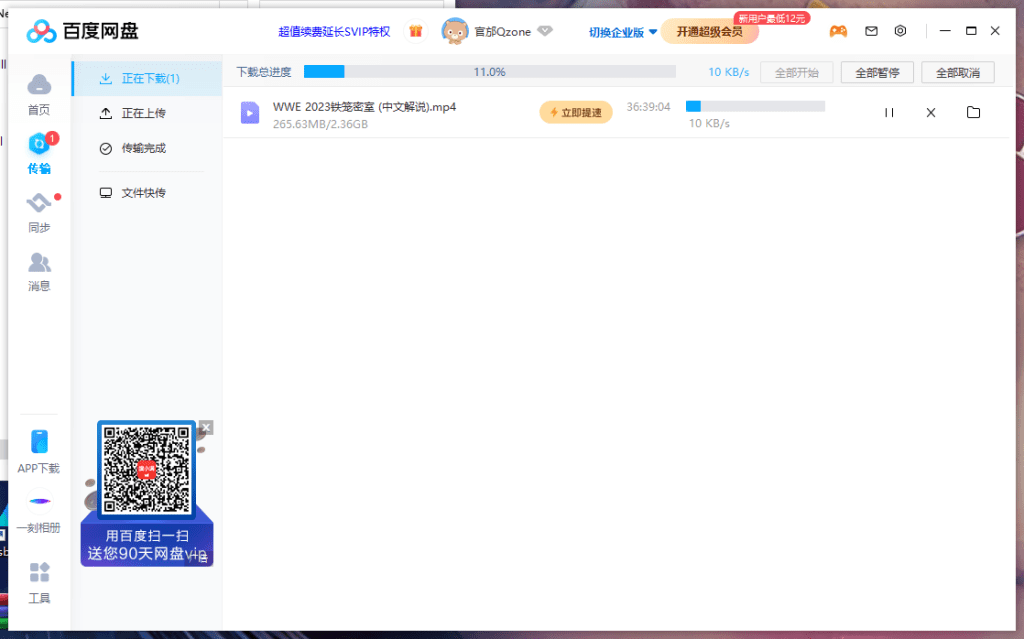Open the mail envelope icon in title bar
1024x639 pixels.
(x=871, y=31)
